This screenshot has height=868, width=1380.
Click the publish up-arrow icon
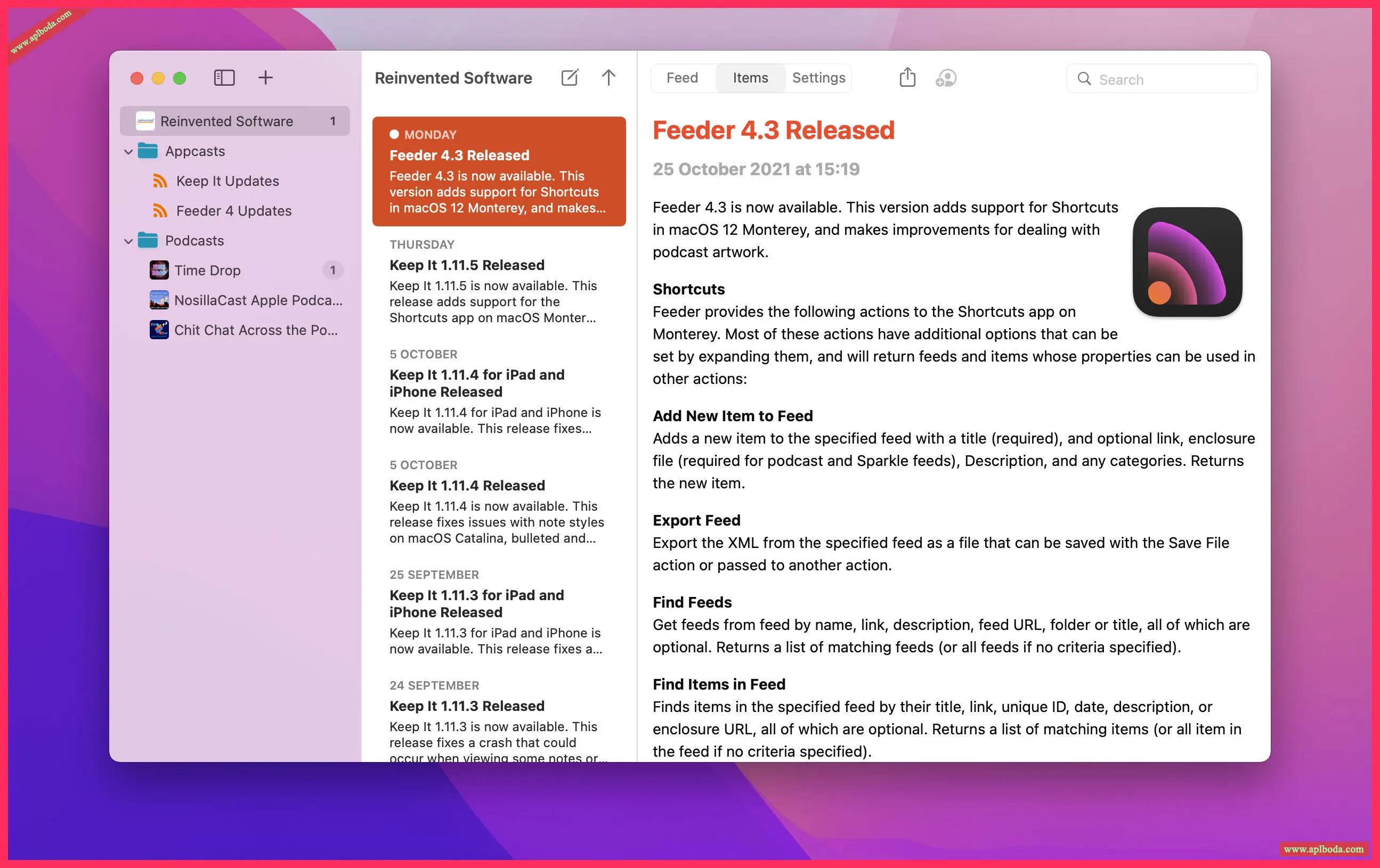pyautogui.click(x=608, y=77)
